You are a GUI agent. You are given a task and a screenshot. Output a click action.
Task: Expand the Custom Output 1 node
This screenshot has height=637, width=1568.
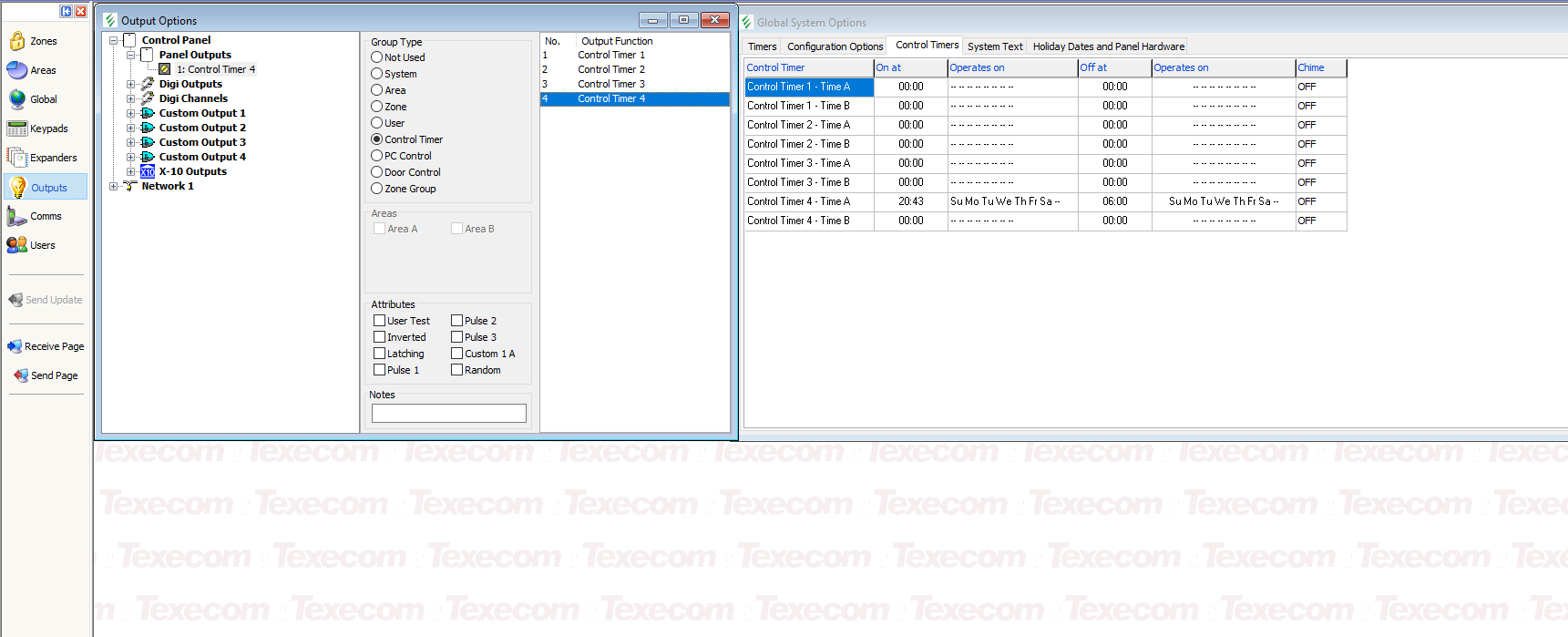[130, 113]
